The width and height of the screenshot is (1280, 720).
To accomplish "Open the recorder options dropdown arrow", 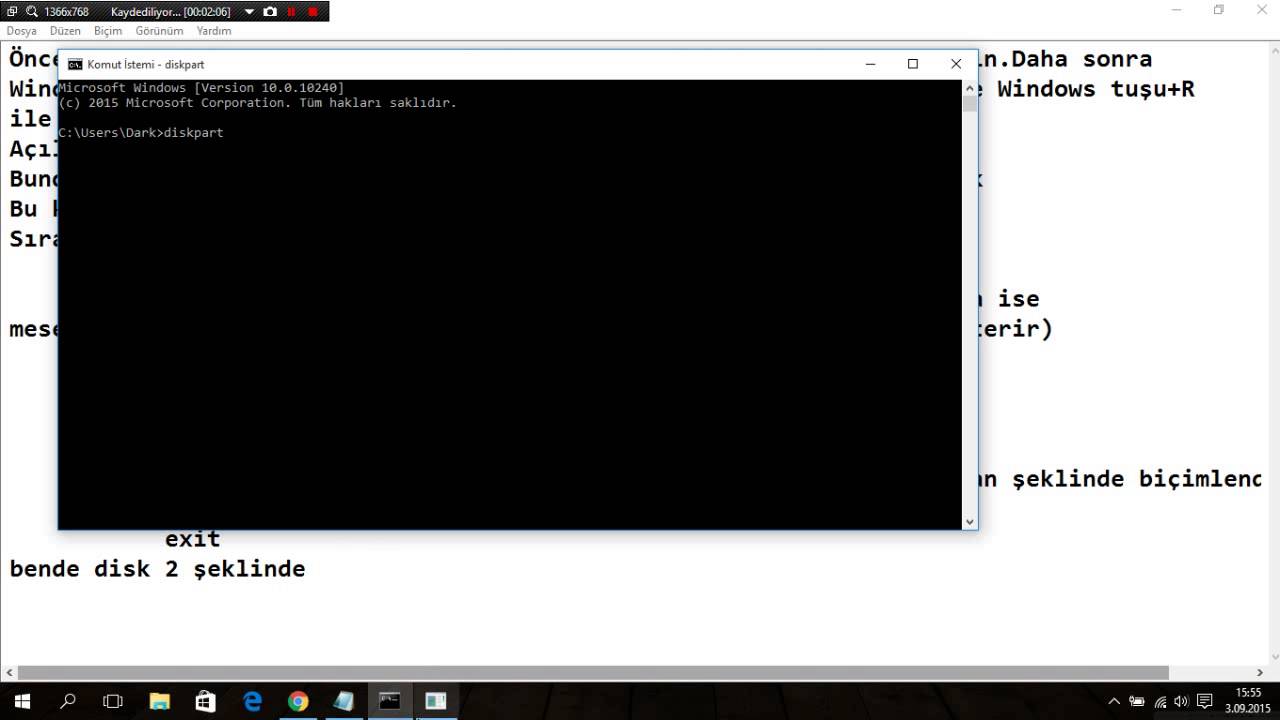I will [249, 12].
